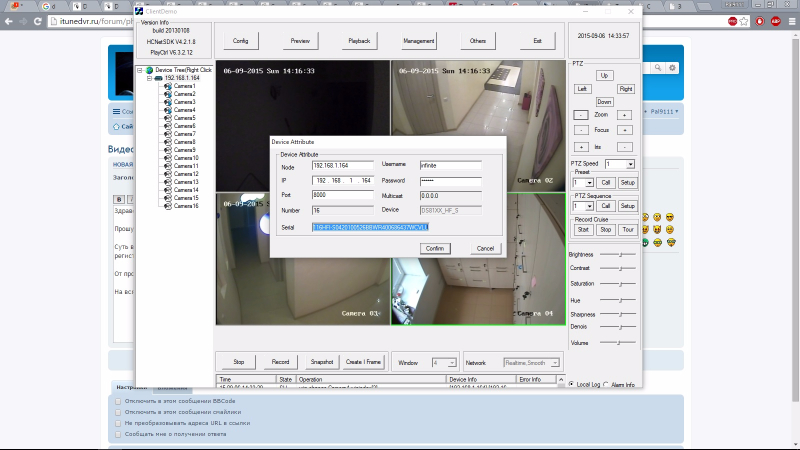Click the Create I Frame button
This screenshot has height=450, width=800.
point(363,362)
